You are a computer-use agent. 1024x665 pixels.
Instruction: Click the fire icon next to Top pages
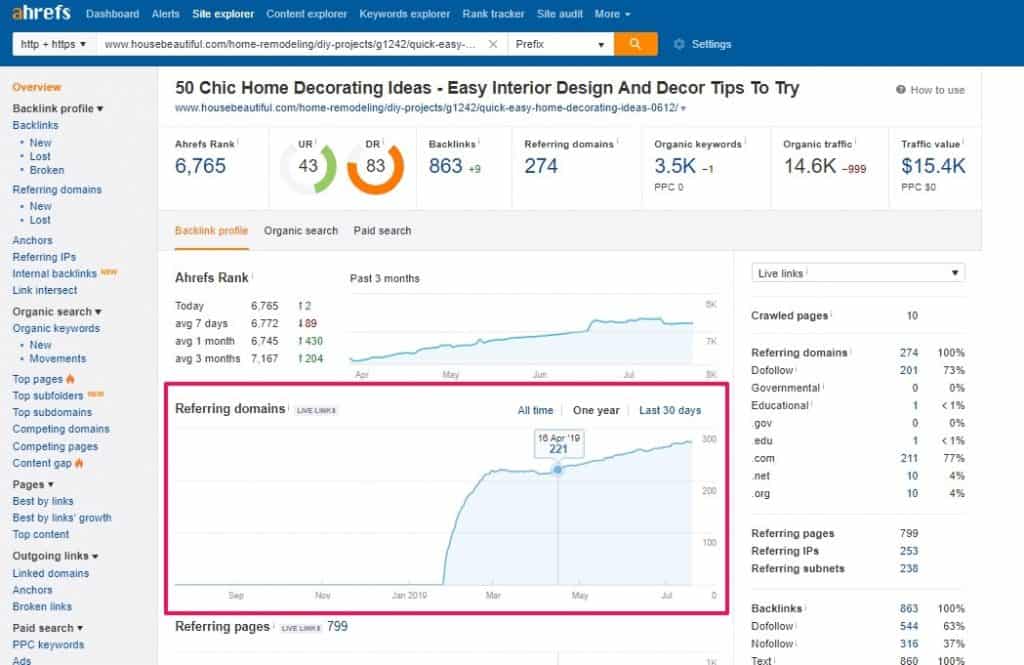click(70, 380)
